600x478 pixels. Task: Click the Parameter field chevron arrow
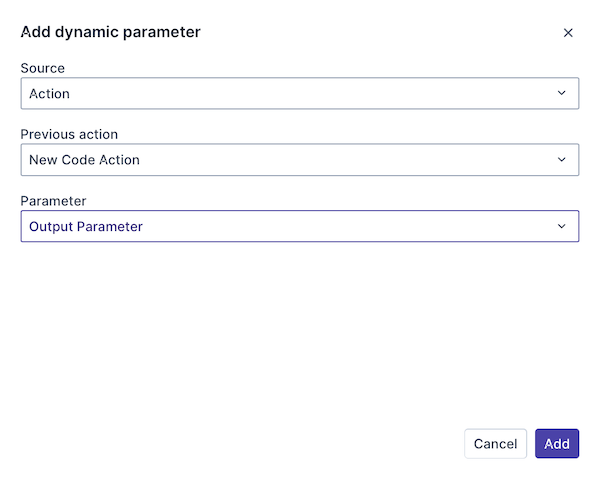(x=561, y=226)
